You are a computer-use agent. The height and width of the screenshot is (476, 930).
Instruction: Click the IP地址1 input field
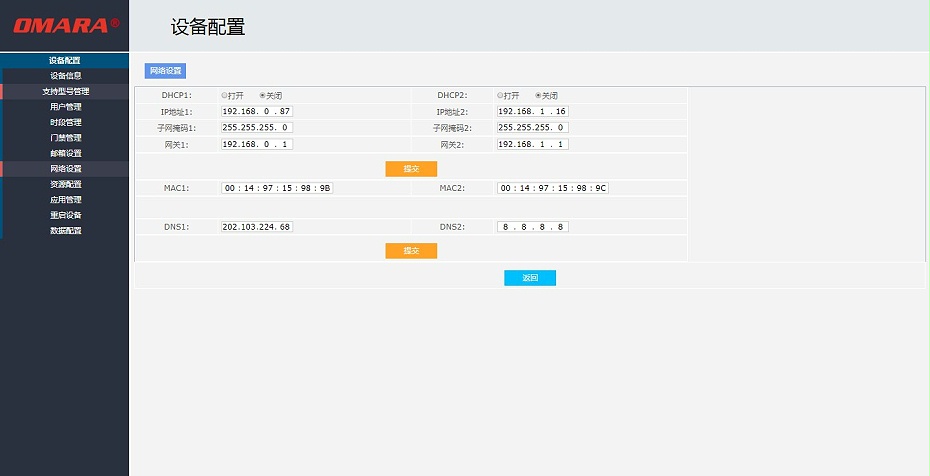(x=256, y=111)
